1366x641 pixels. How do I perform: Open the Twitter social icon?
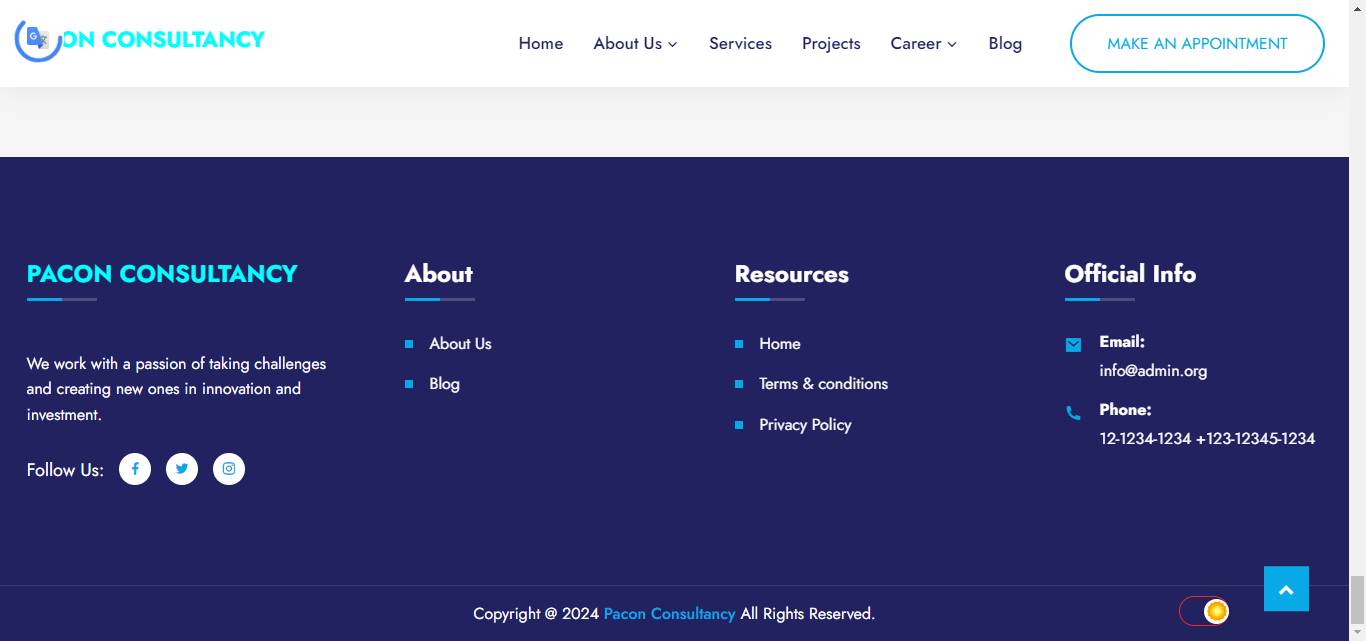pyautogui.click(x=182, y=469)
